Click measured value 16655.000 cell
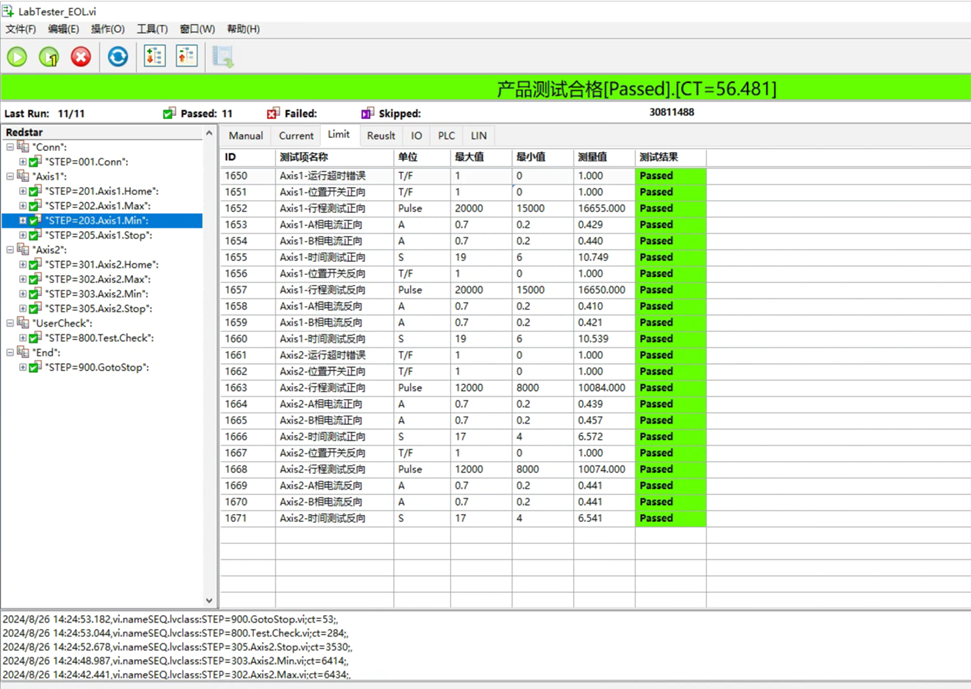Viewport: 971px width, 689px height. tap(604, 208)
